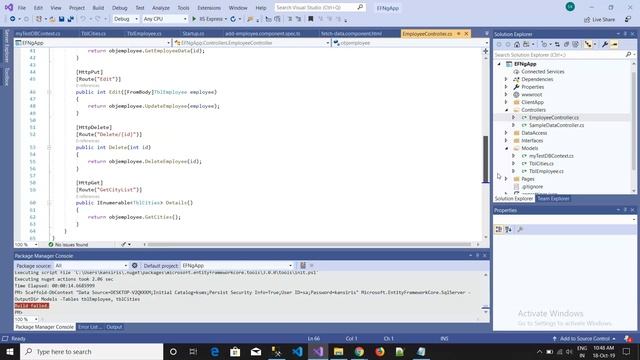
Task: Start debugging with IIS Express play icon
Action: [194, 19]
